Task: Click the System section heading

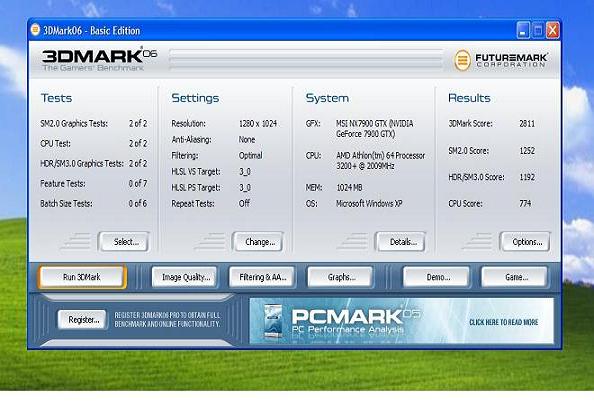Action: click(327, 98)
